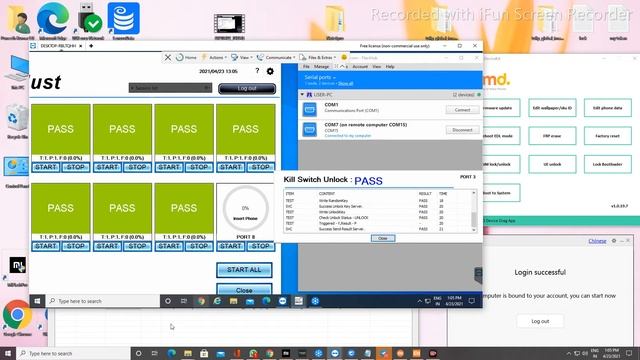The image size is (640, 360).
Task: Open the remote Start menu Windows icon
Action: pos(37,301)
